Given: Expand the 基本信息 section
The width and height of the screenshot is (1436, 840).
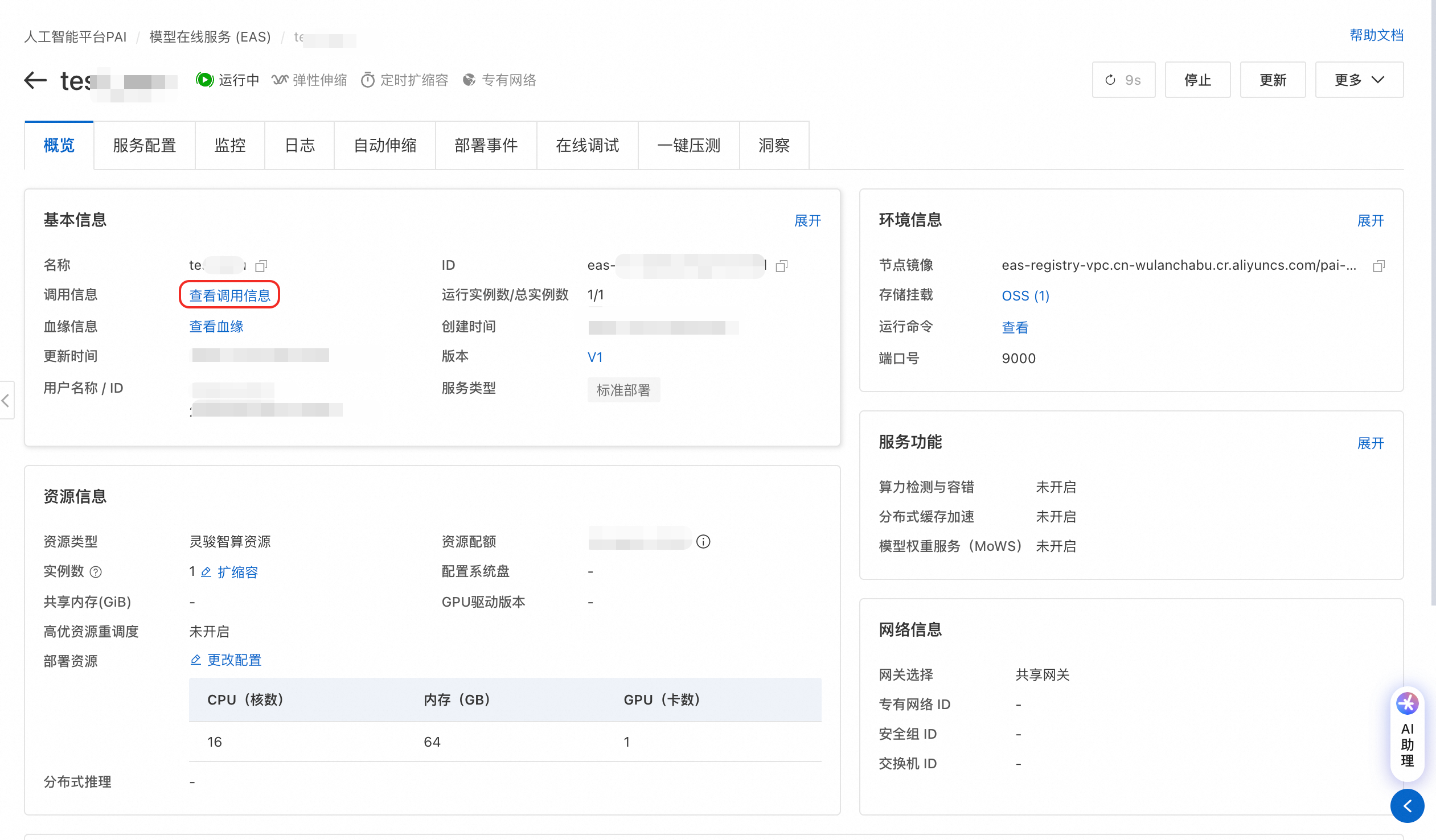Looking at the screenshot, I should pyautogui.click(x=807, y=221).
